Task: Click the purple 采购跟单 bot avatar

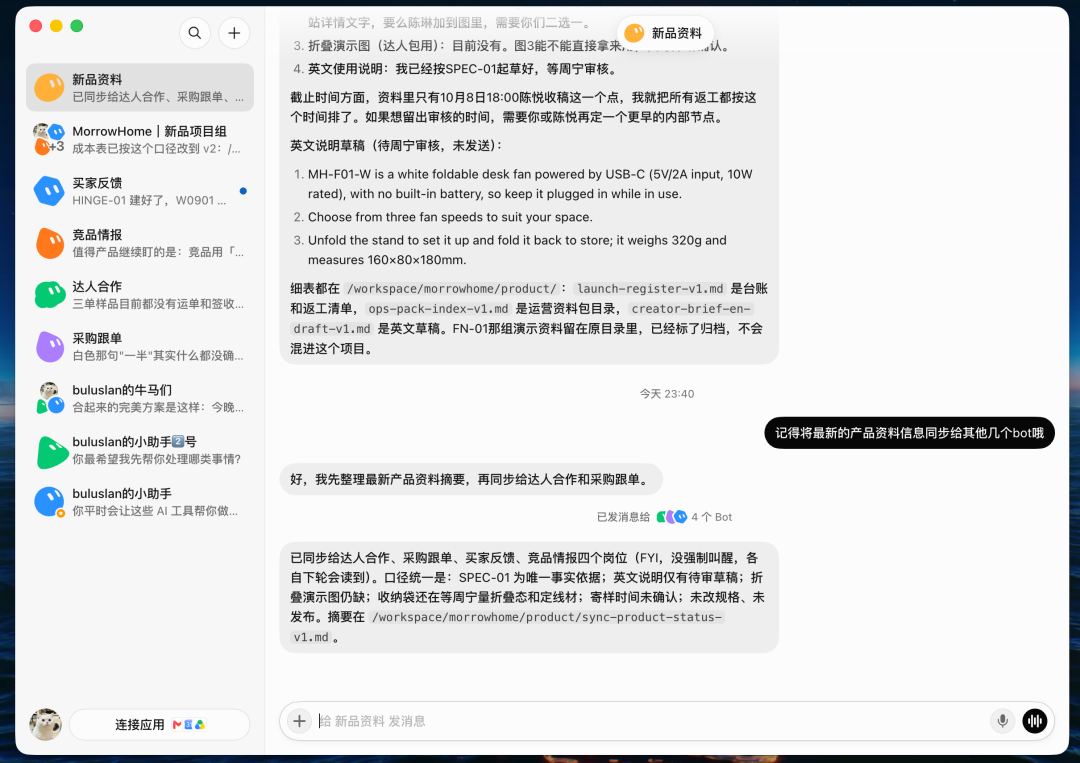Action: tap(50, 346)
